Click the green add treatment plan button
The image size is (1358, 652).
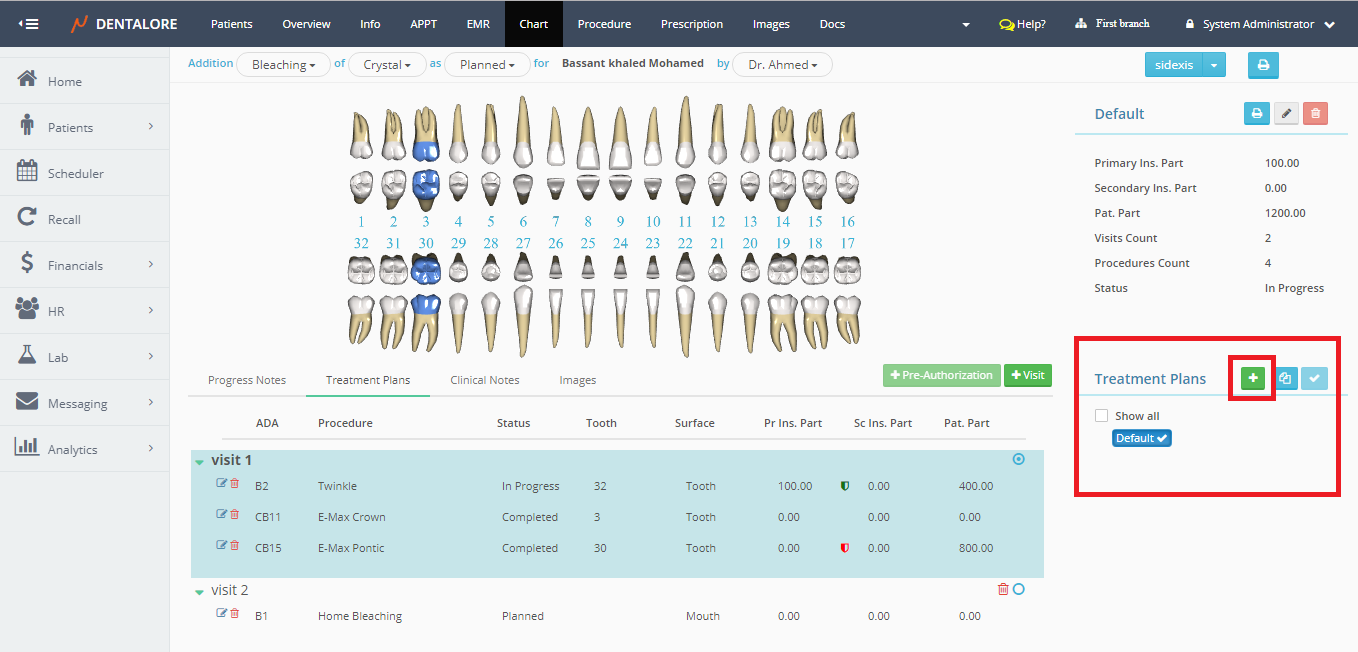point(1253,379)
